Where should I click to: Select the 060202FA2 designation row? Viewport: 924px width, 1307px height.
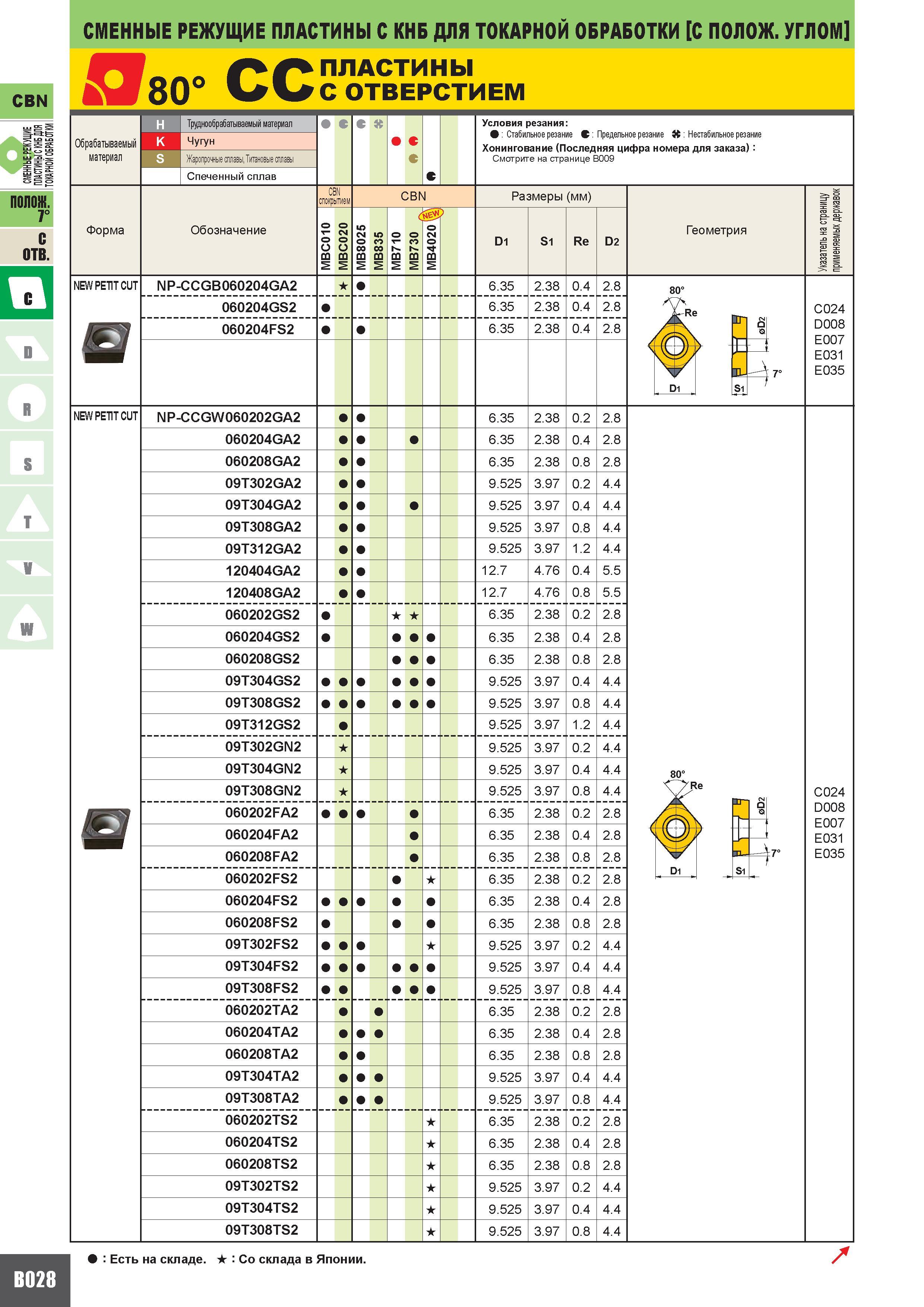[x=262, y=812]
